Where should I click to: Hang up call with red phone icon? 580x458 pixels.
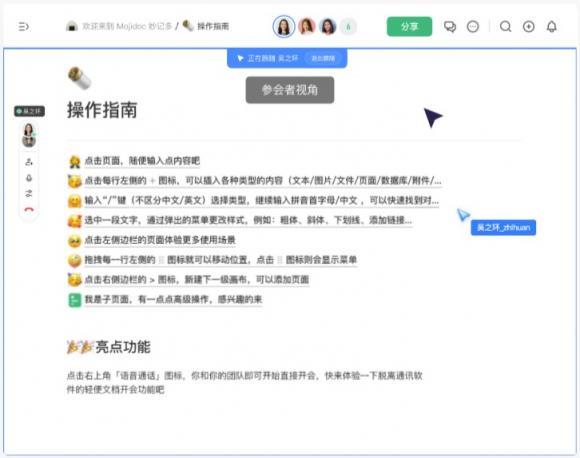click(x=29, y=209)
